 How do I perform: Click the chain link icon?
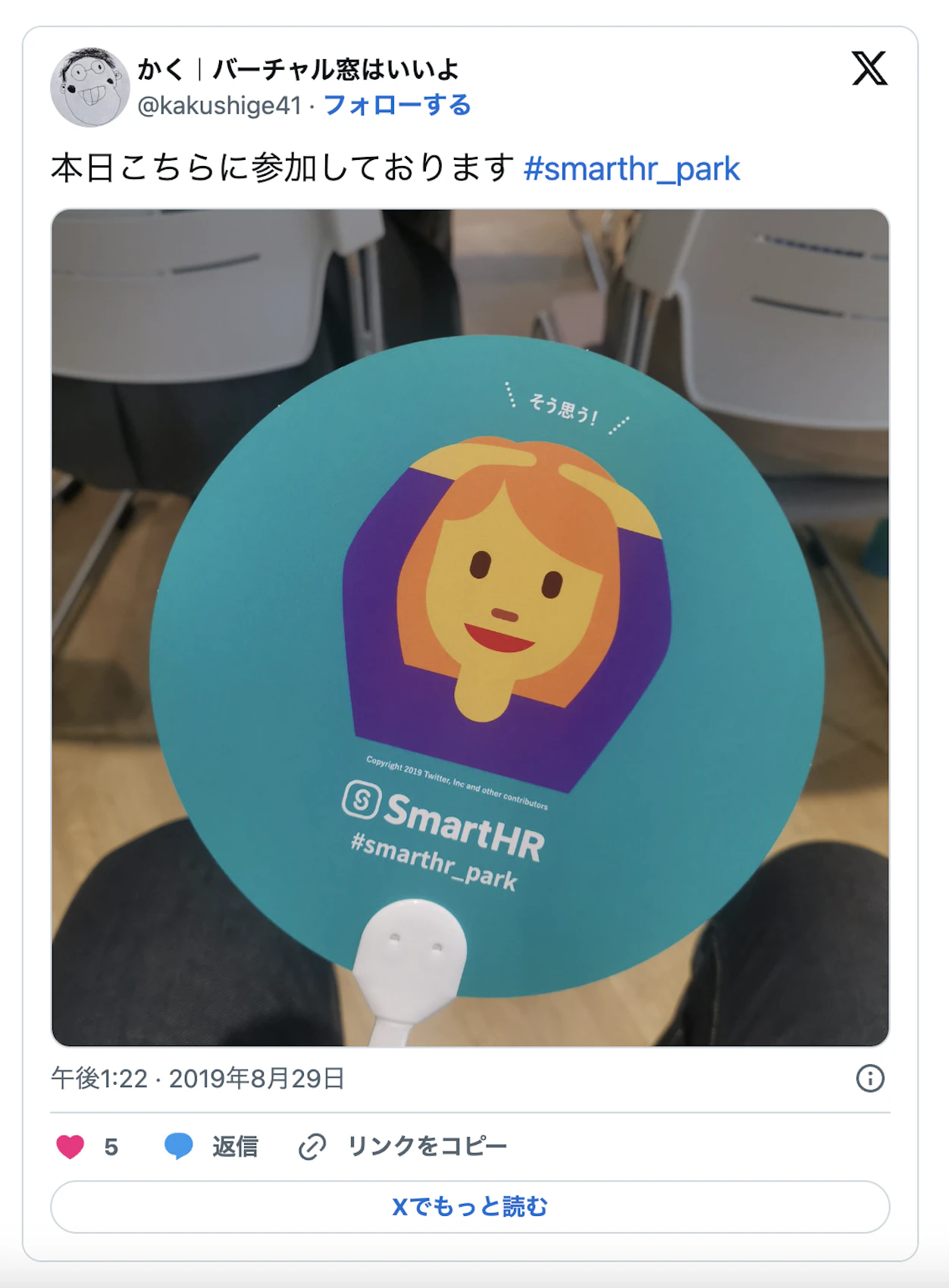(x=312, y=1146)
